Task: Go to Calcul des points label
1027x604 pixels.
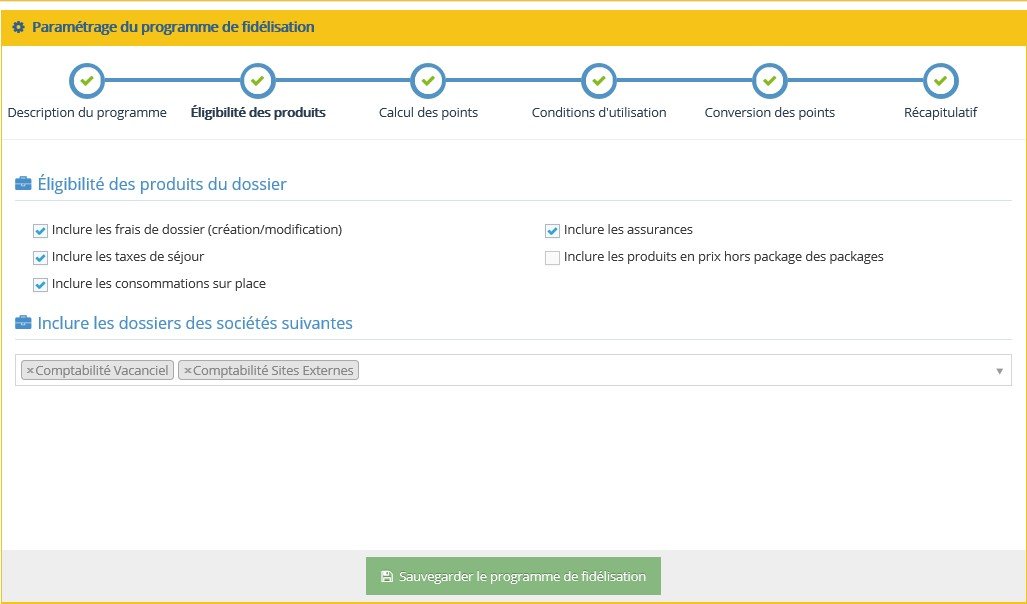Action: click(428, 113)
